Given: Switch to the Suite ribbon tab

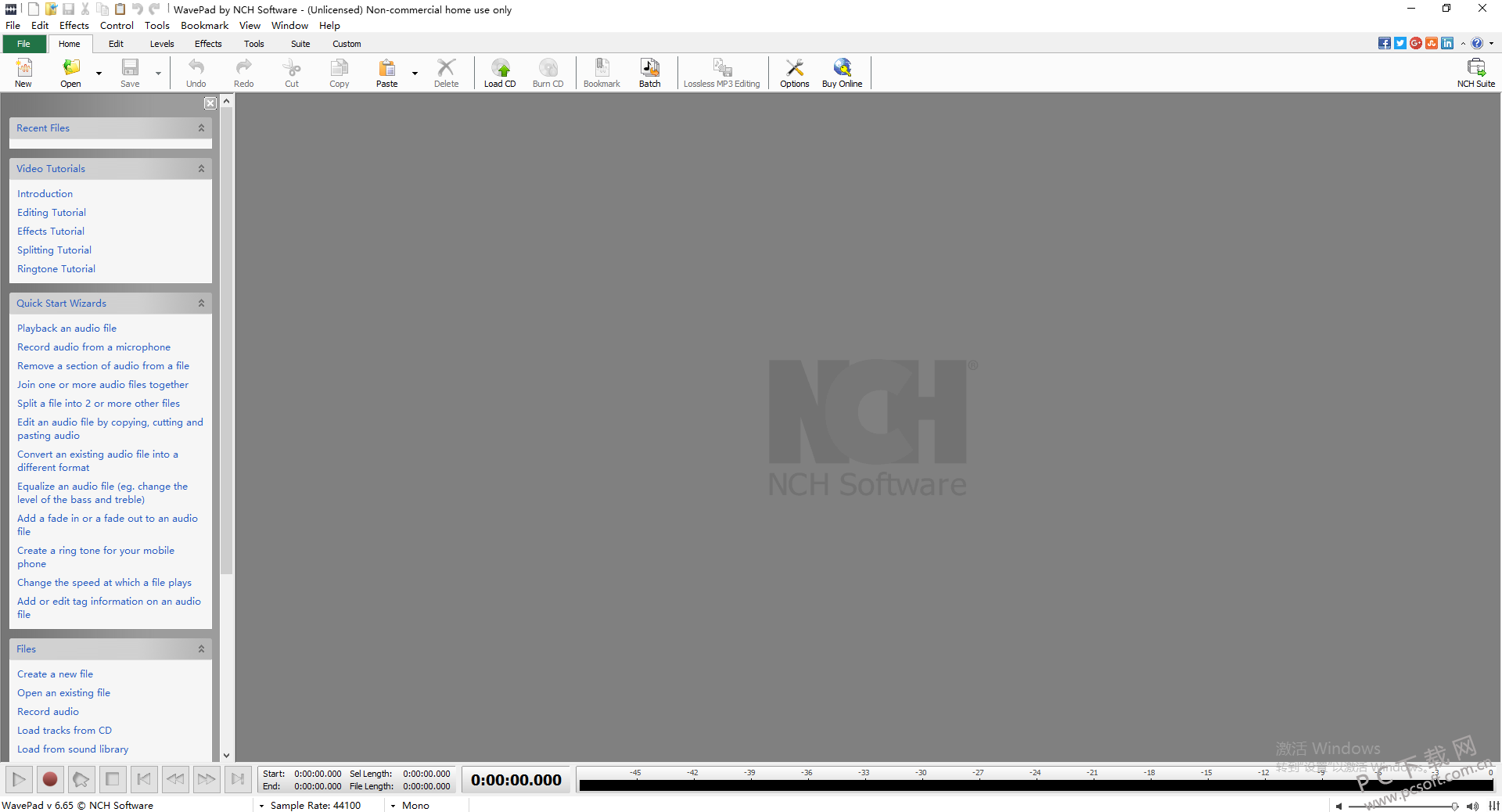Looking at the screenshot, I should coord(300,44).
